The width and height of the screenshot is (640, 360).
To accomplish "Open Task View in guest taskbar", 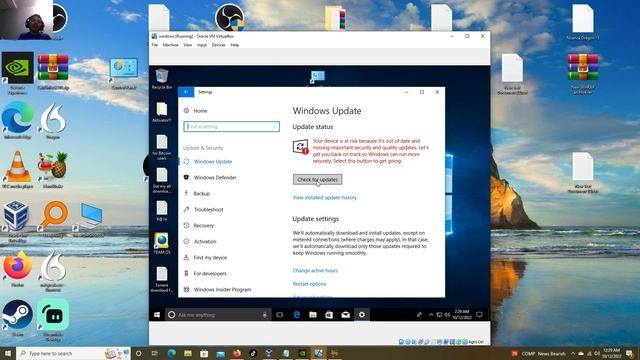I will 280,315.
